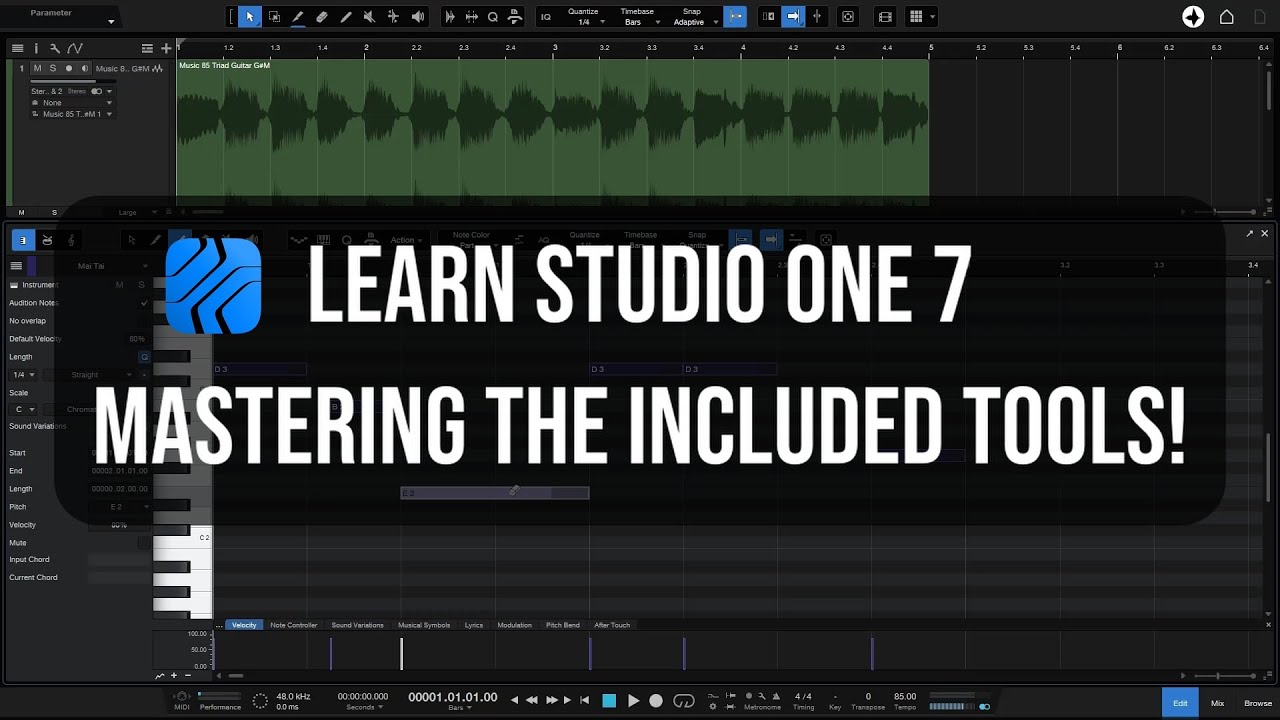The height and width of the screenshot is (720, 1280).
Task: Open the 1/4 length dropdown in the editor
Action: click(x=23, y=375)
